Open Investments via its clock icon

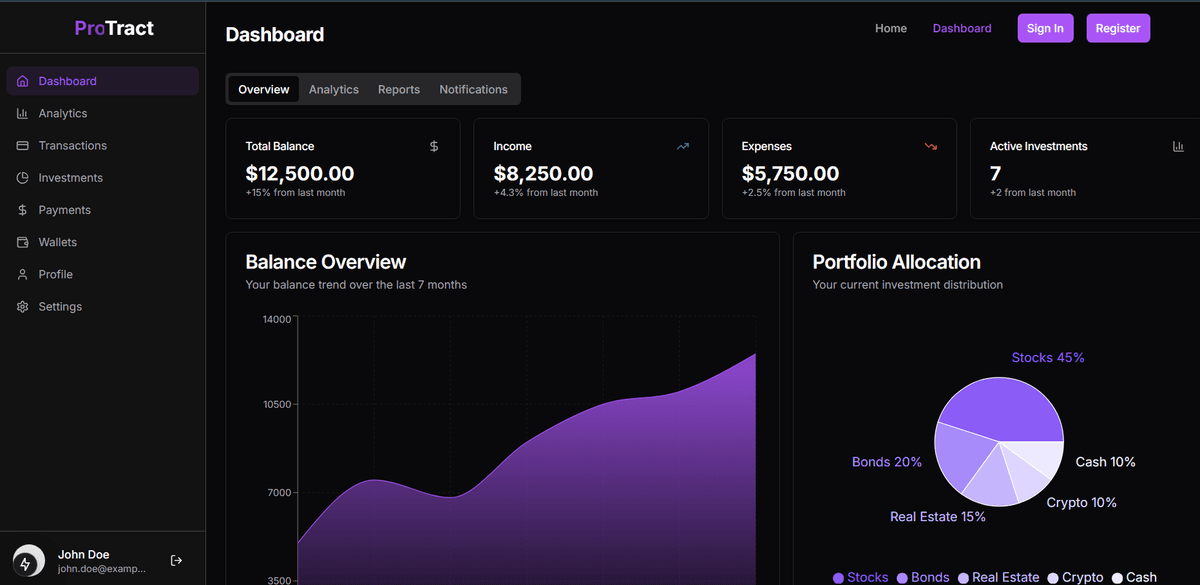[x=22, y=177]
